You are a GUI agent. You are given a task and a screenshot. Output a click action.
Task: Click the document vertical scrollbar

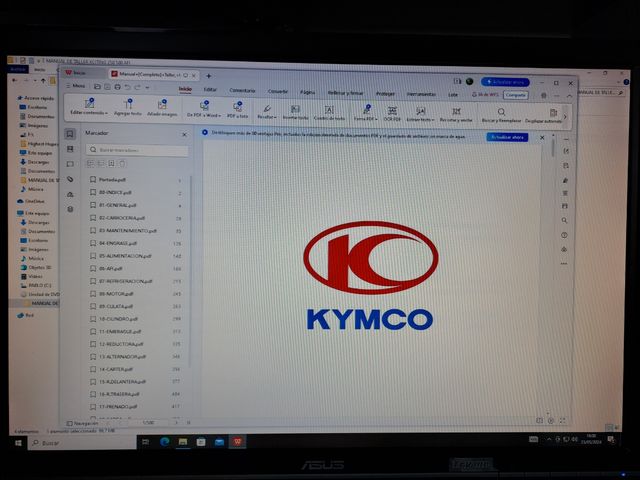[553, 148]
